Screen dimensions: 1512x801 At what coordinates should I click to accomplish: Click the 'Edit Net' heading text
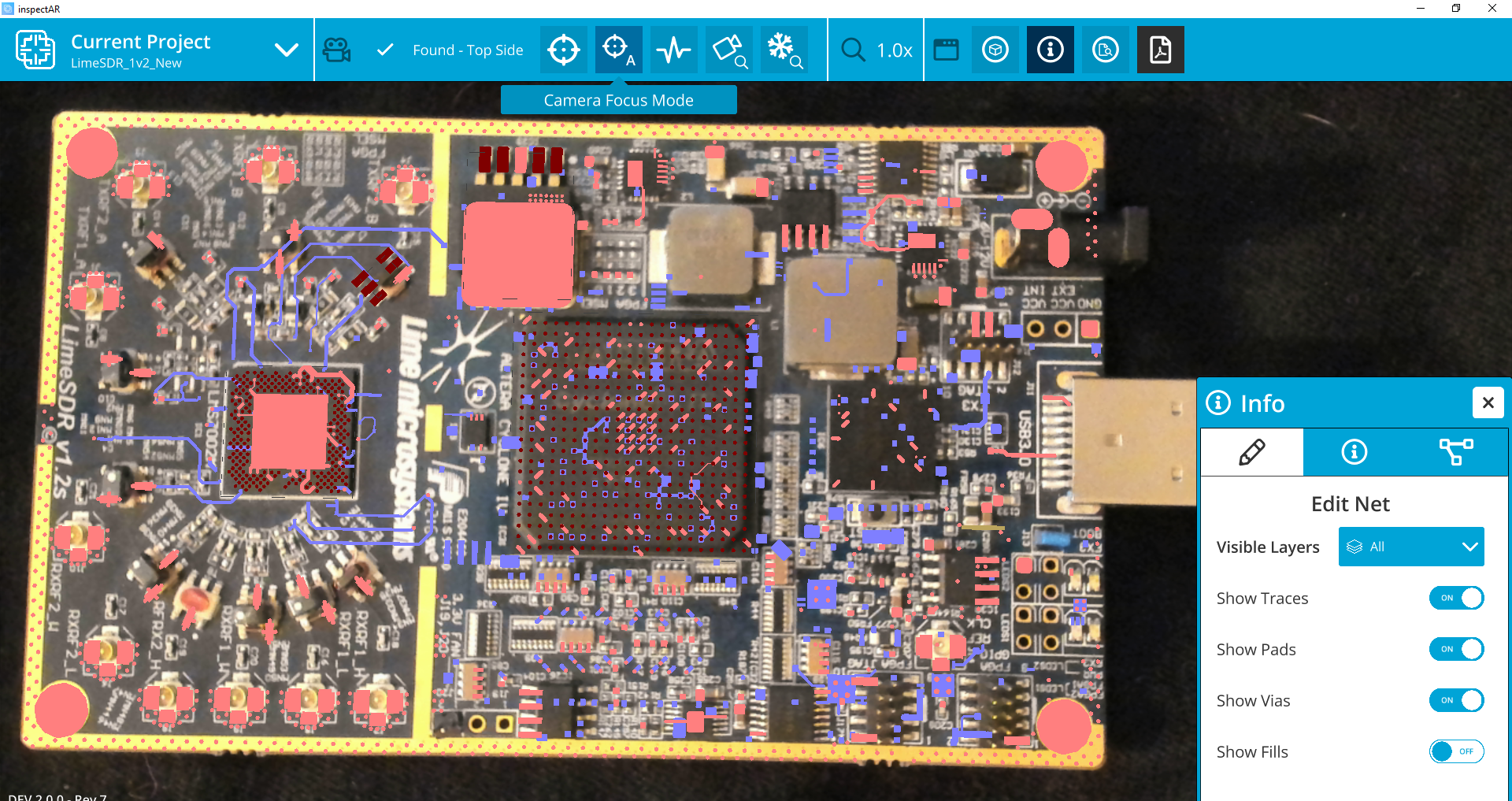(1351, 504)
